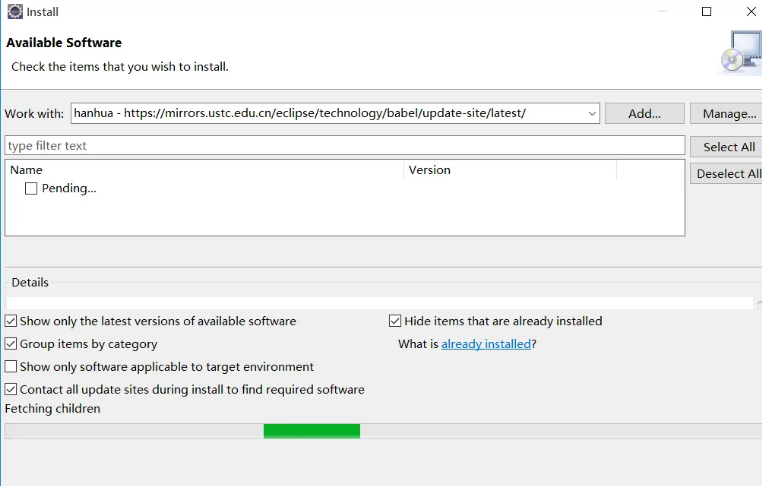Uncheck Contact all update sites during install
Screen dimensions: 762x486
[x=11, y=389]
